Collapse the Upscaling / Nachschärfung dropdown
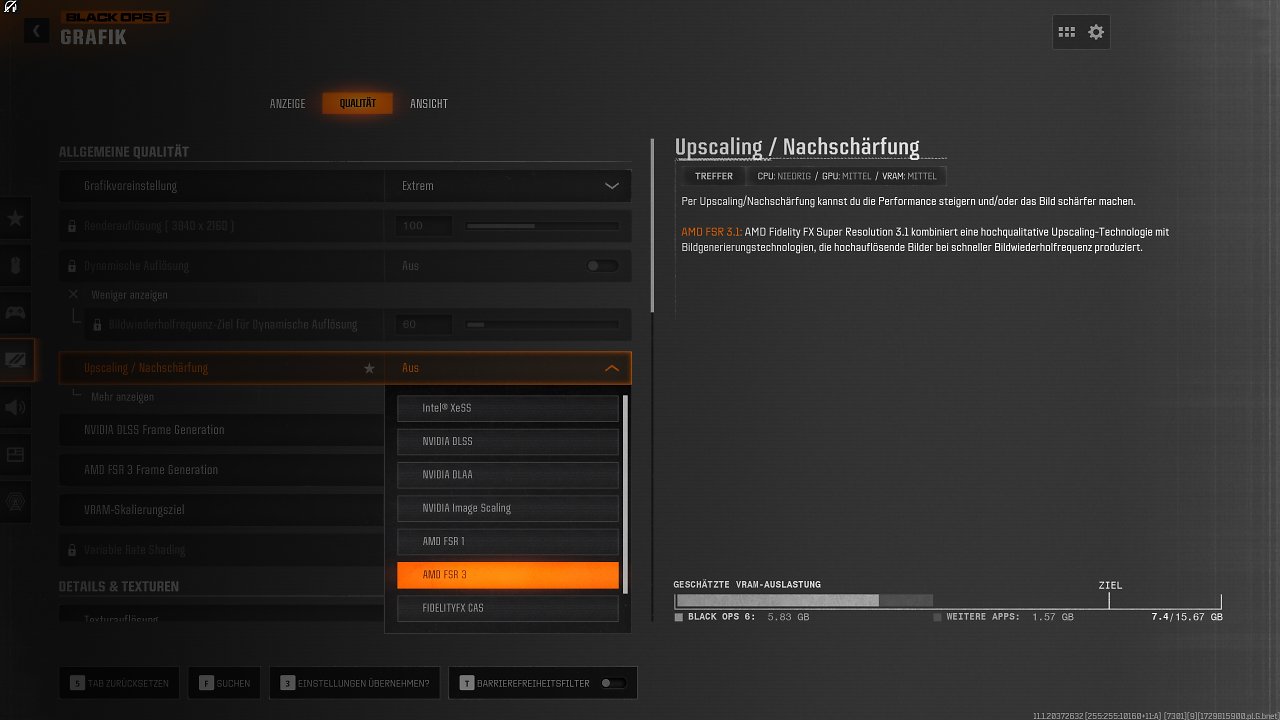The image size is (1280, 720). (612, 368)
